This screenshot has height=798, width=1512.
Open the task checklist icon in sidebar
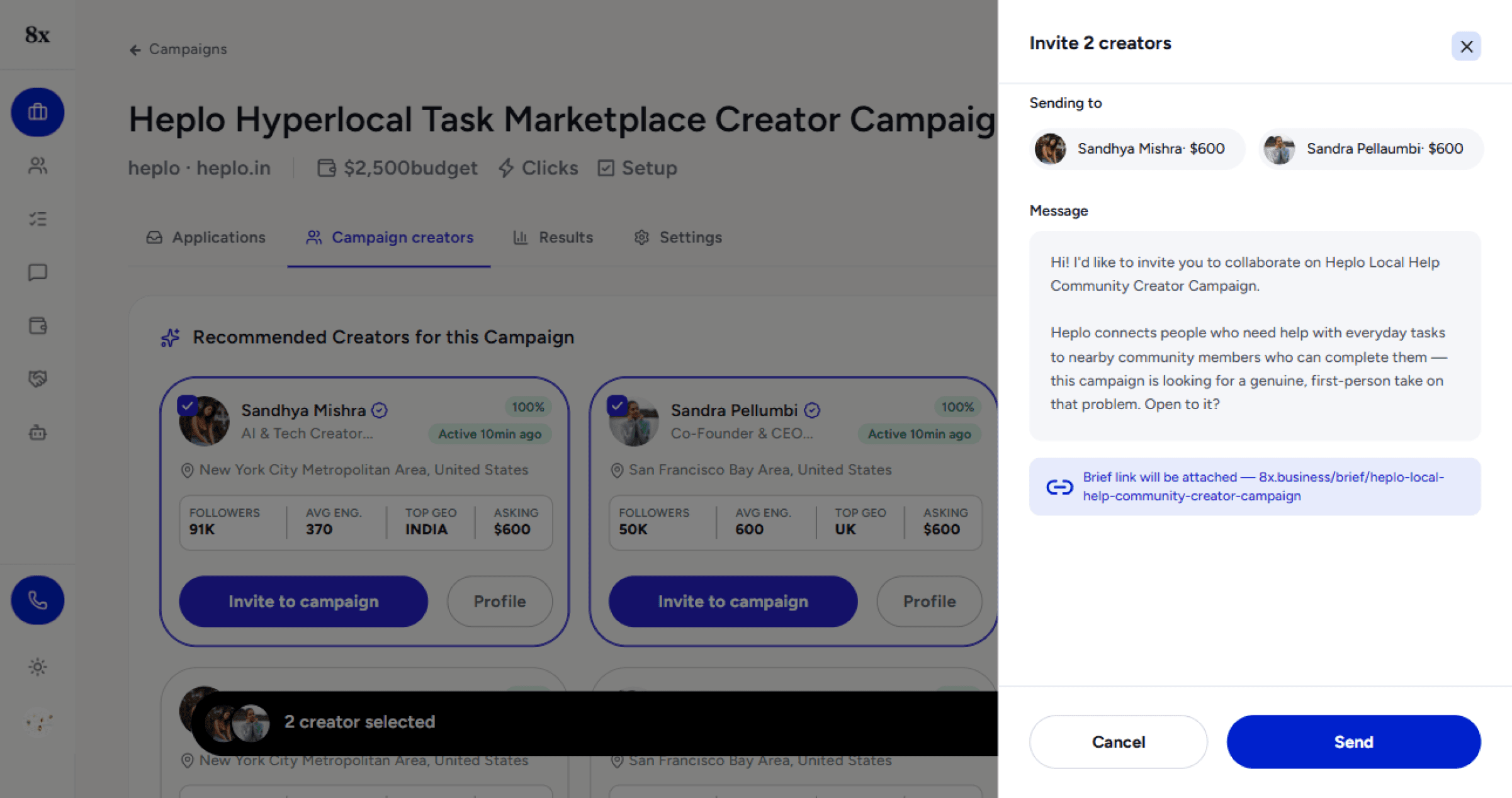(x=37, y=219)
